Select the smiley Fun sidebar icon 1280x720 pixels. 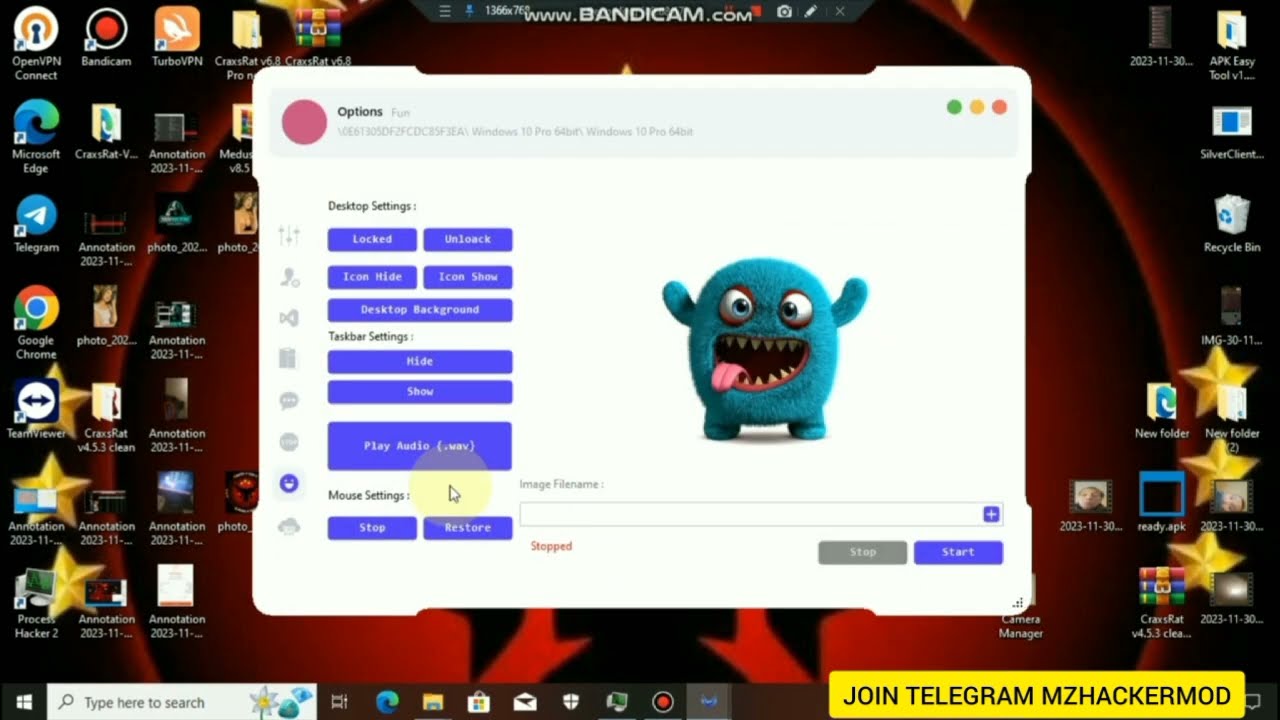pyautogui.click(x=289, y=483)
